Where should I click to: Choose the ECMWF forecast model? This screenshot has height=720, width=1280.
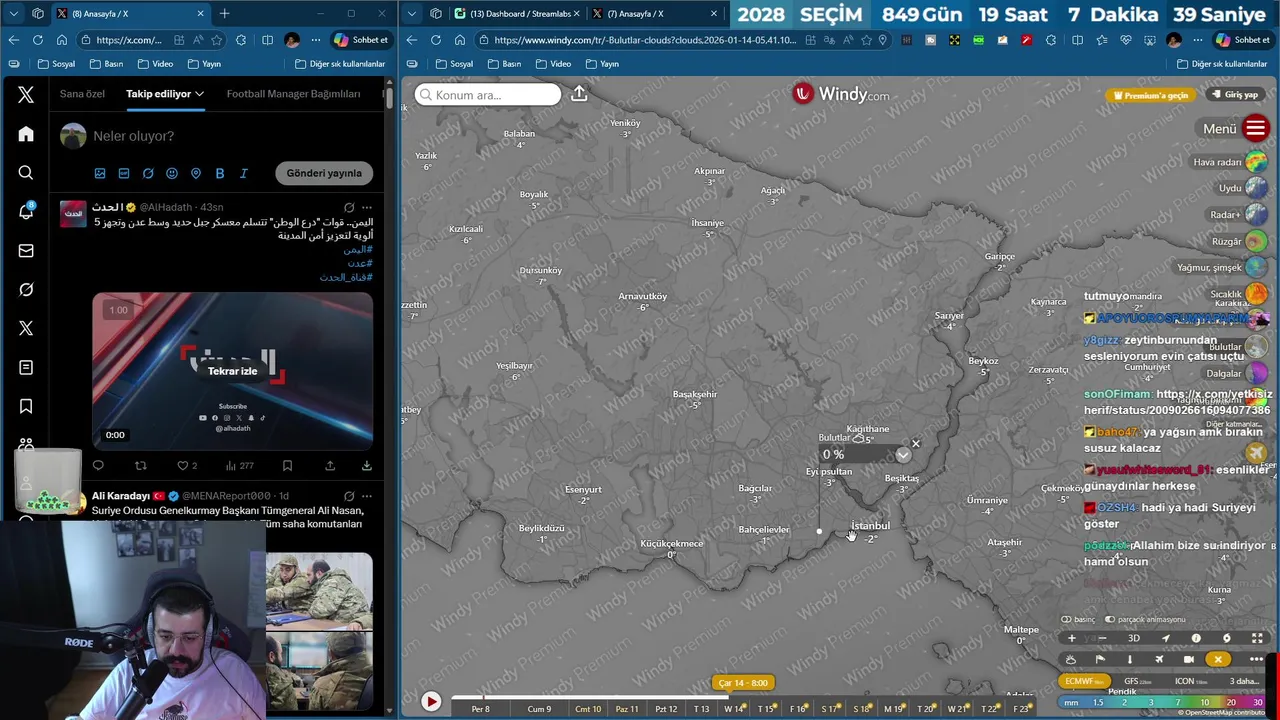tap(1085, 681)
